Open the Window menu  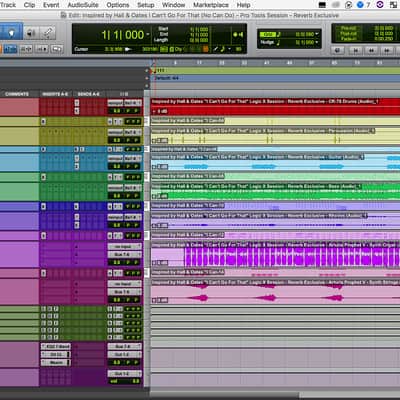pos(173,5)
